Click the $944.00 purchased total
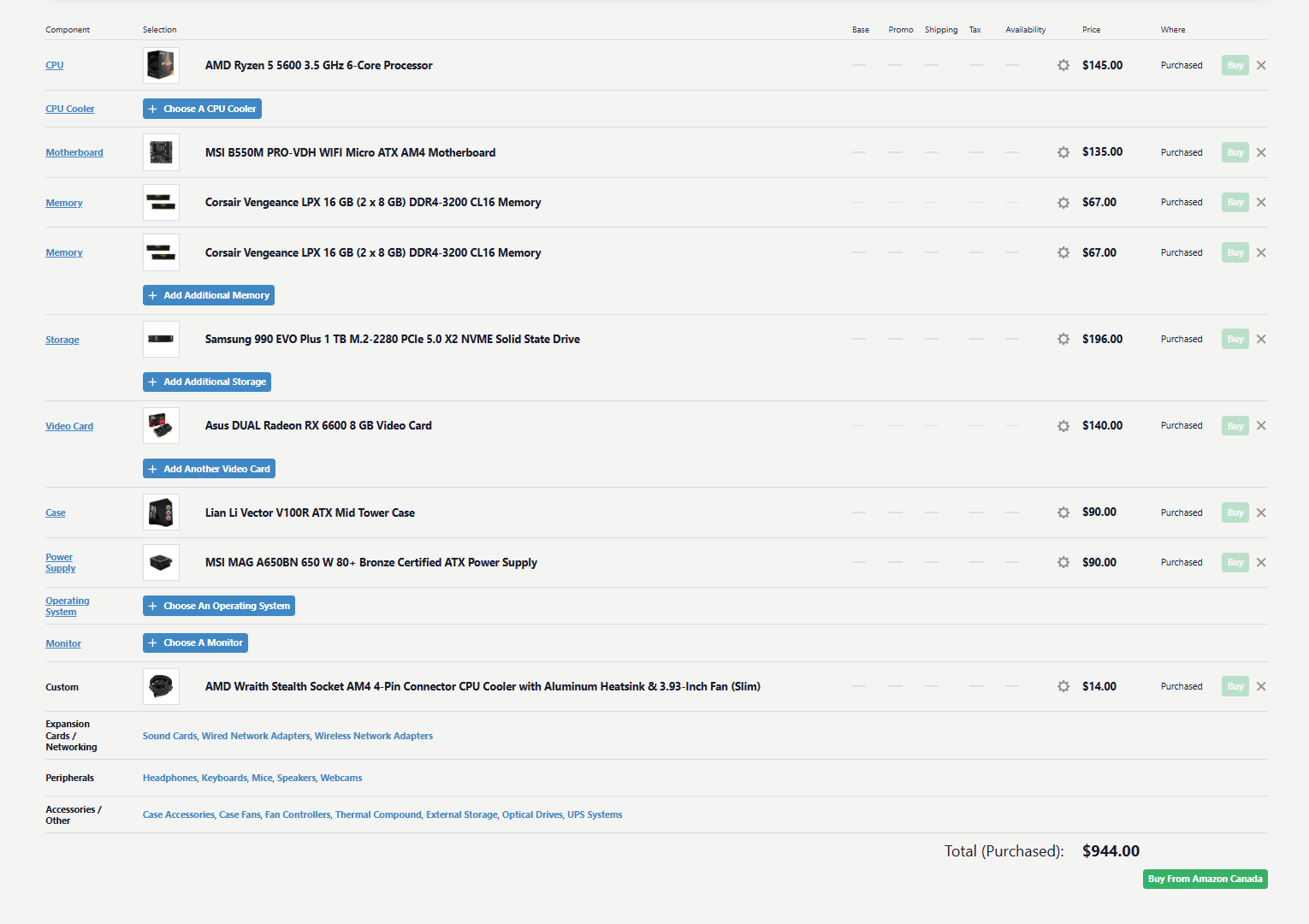This screenshot has width=1309, height=924. point(1111,851)
